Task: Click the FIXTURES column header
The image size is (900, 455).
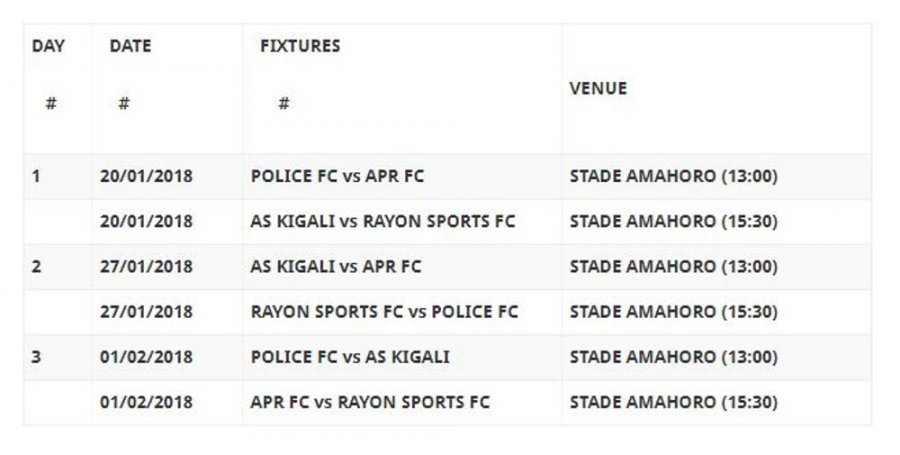Action: click(300, 46)
